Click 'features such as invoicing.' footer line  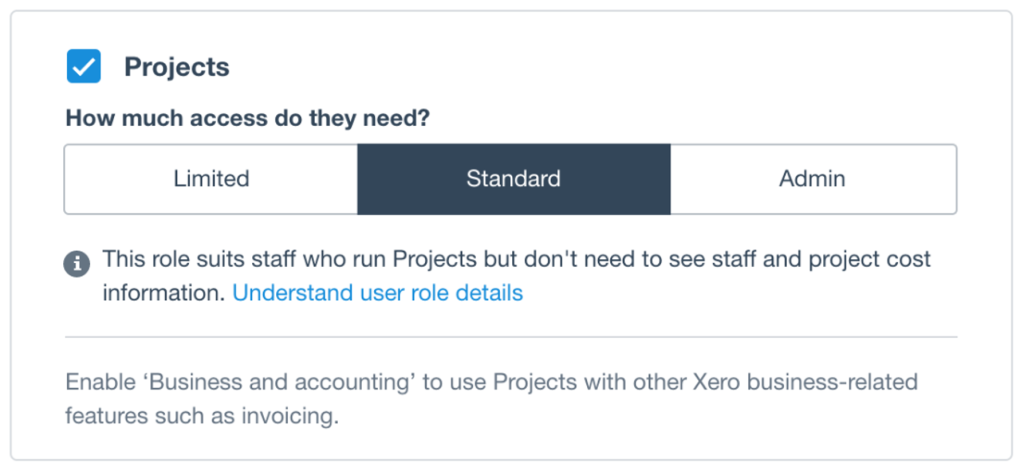[x=202, y=416]
